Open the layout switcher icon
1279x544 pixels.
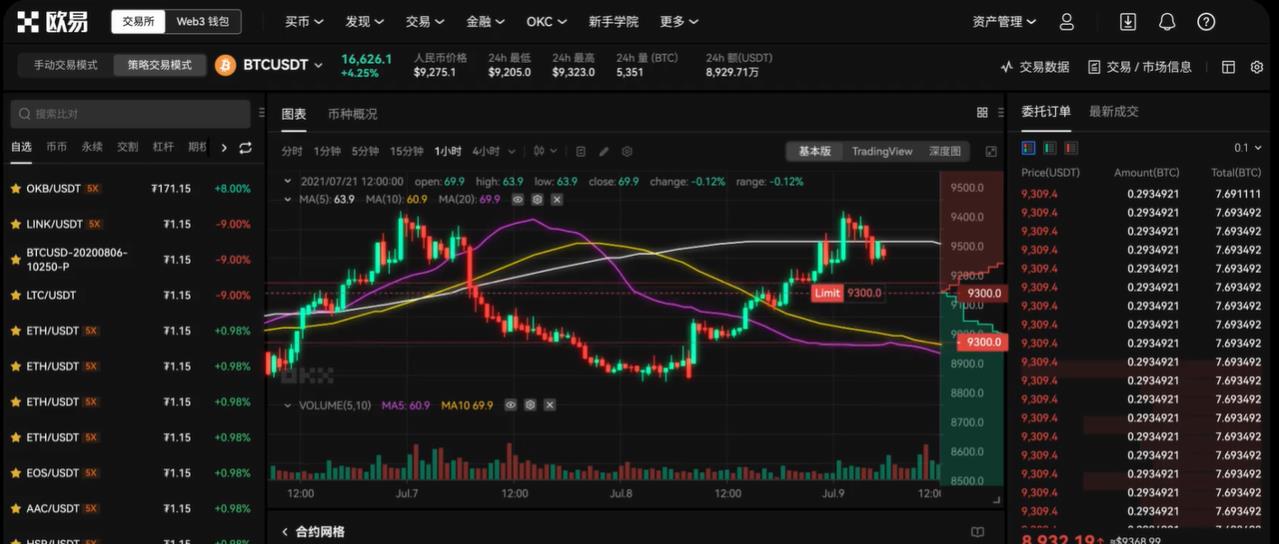click(x=1228, y=67)
